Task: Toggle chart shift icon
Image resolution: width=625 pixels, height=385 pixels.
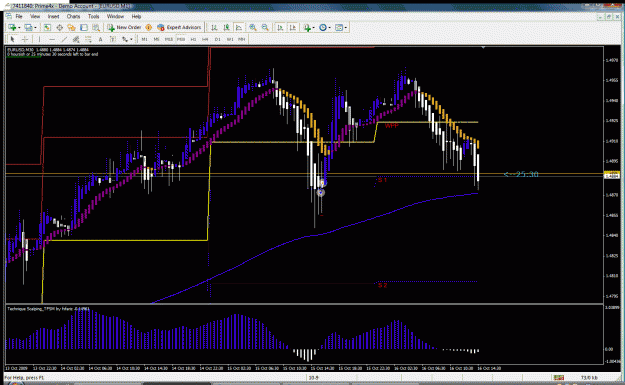Action: click(293, 27)
